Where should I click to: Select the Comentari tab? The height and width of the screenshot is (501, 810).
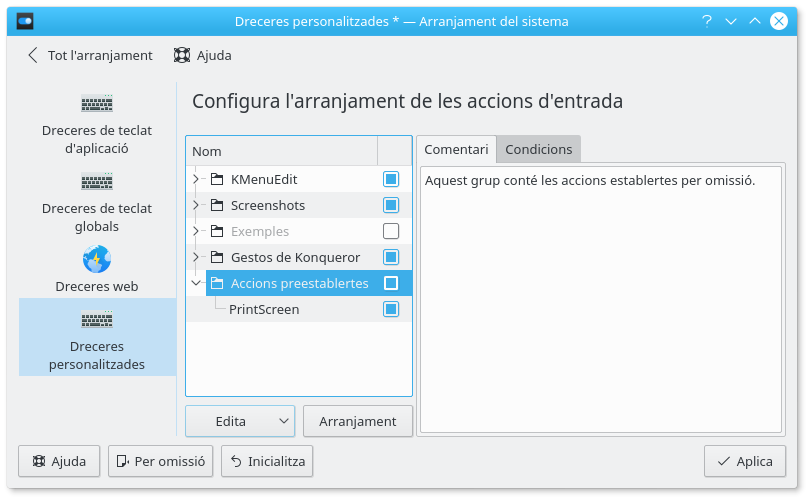tap(456, 150)
